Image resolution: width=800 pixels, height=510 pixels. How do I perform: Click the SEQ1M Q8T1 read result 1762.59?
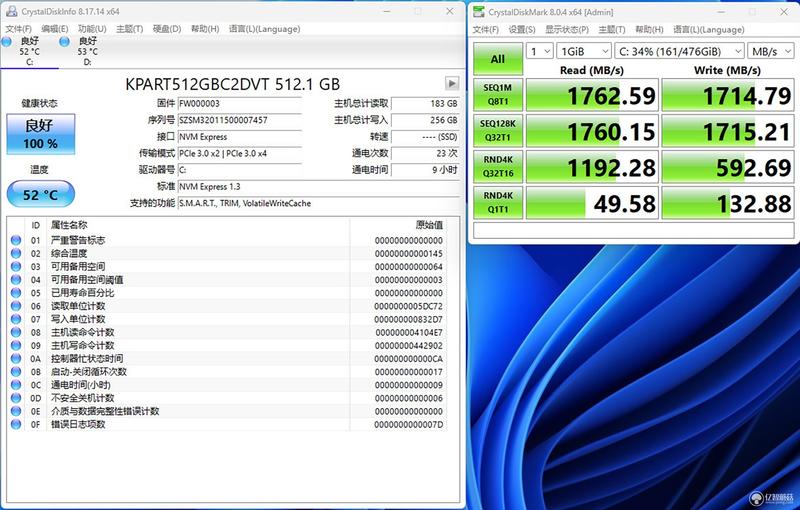(x=592, y=95)
